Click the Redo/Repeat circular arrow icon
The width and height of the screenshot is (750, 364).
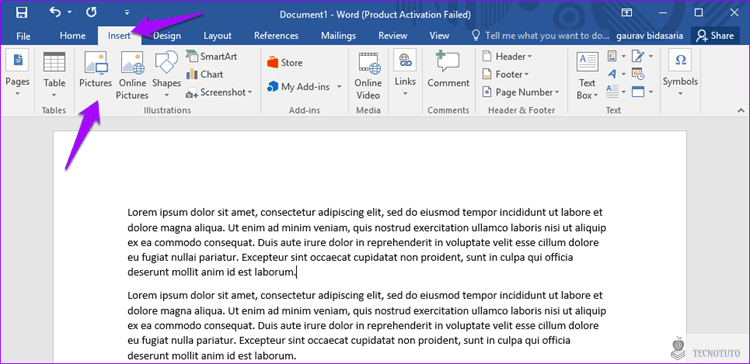coord(91,12)
